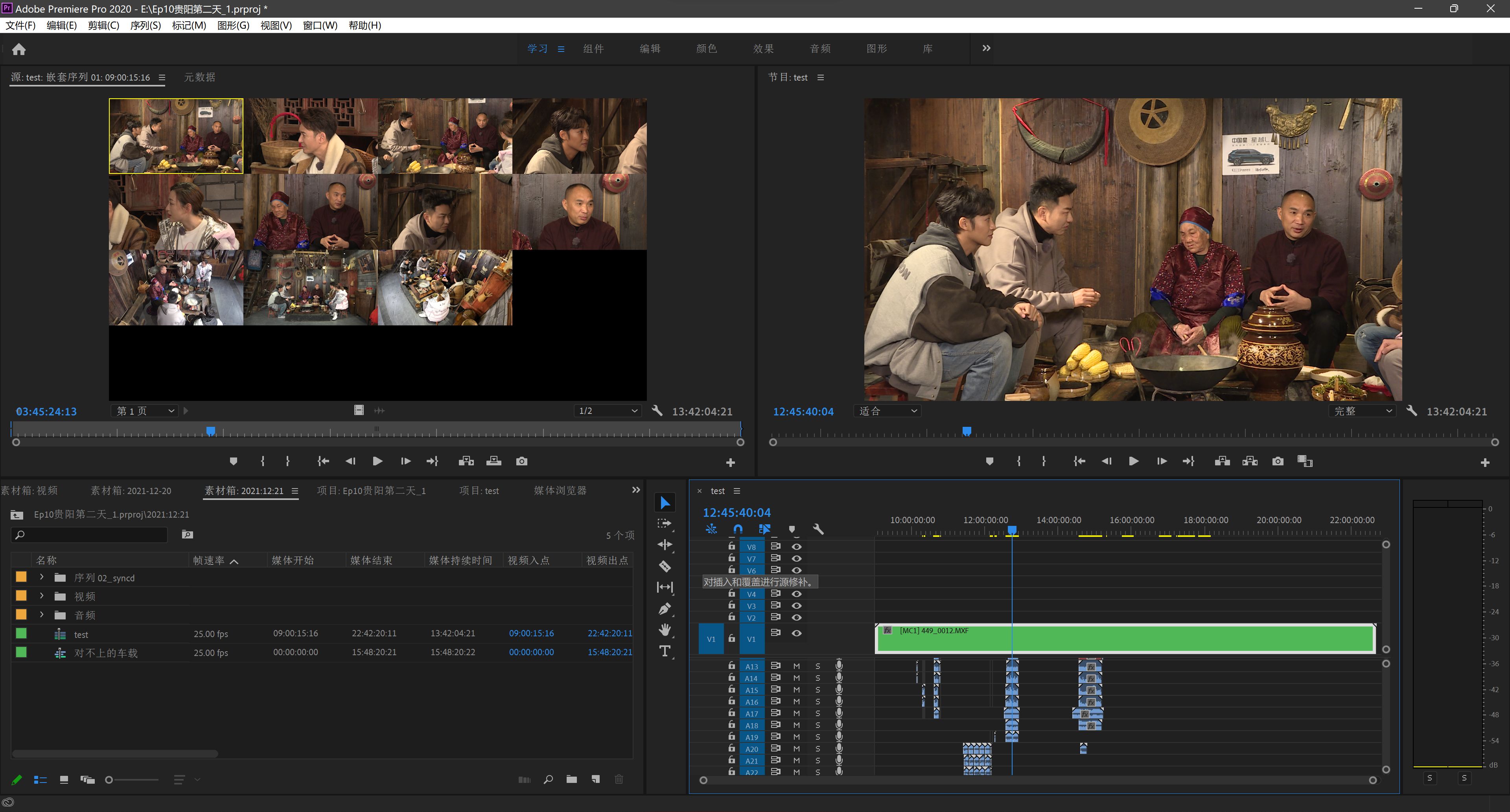This screenshot has width=1510, height=812.
Task: Solo audio track A15
Action: point(818,689)
